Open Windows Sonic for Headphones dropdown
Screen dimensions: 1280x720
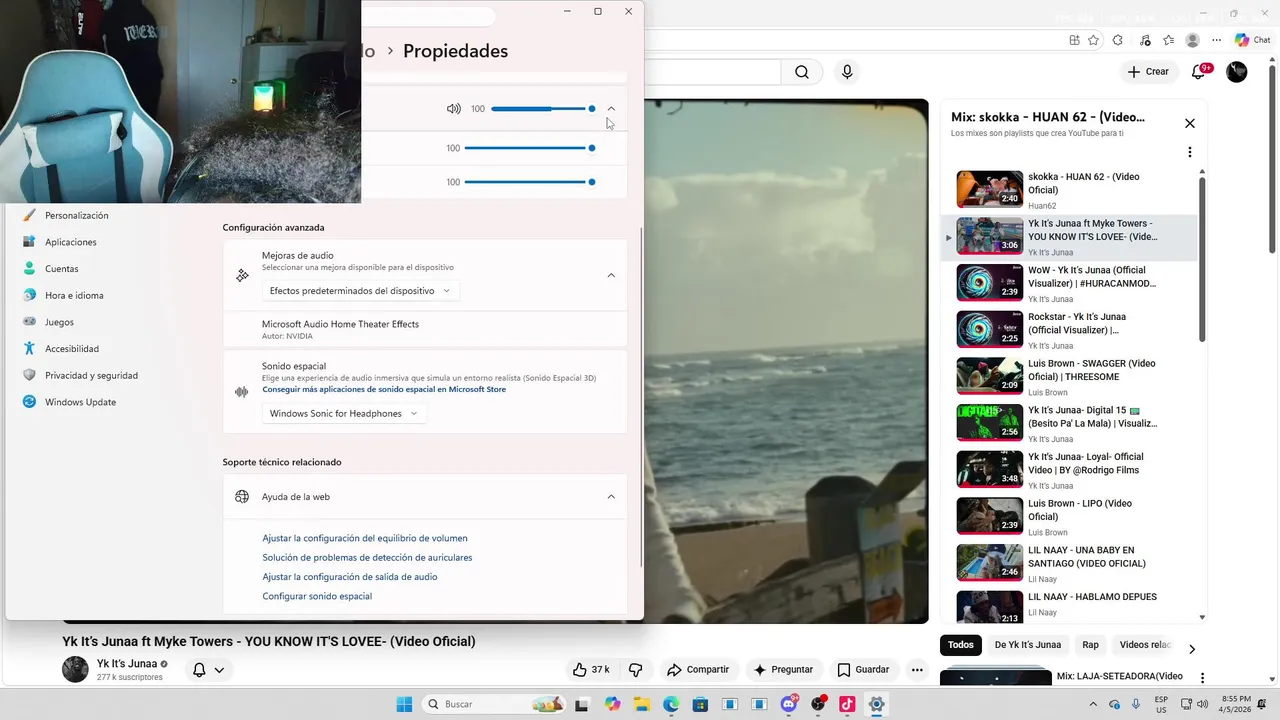pos(344,414)
